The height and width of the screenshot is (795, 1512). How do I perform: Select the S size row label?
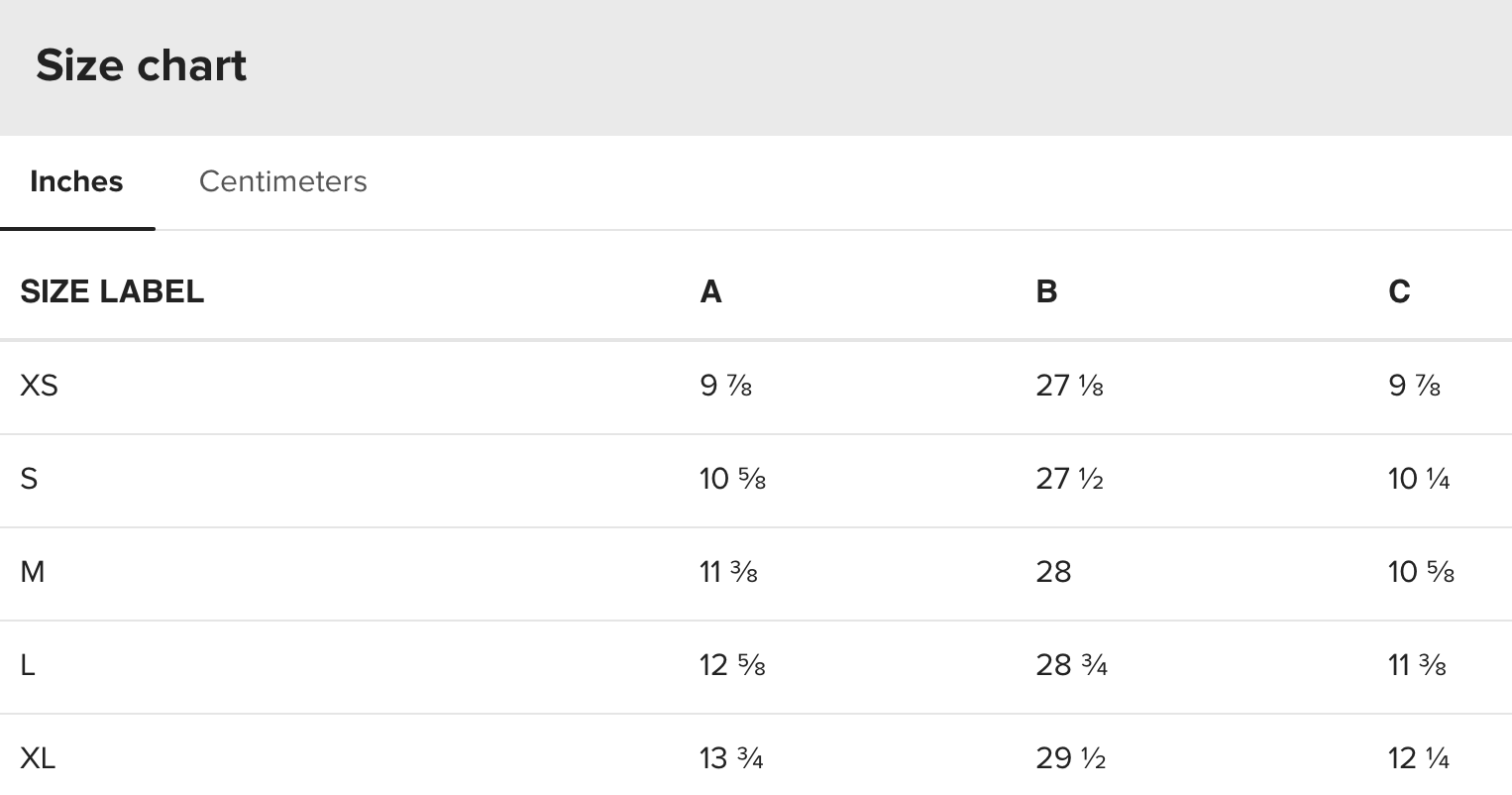click(29, 479)
